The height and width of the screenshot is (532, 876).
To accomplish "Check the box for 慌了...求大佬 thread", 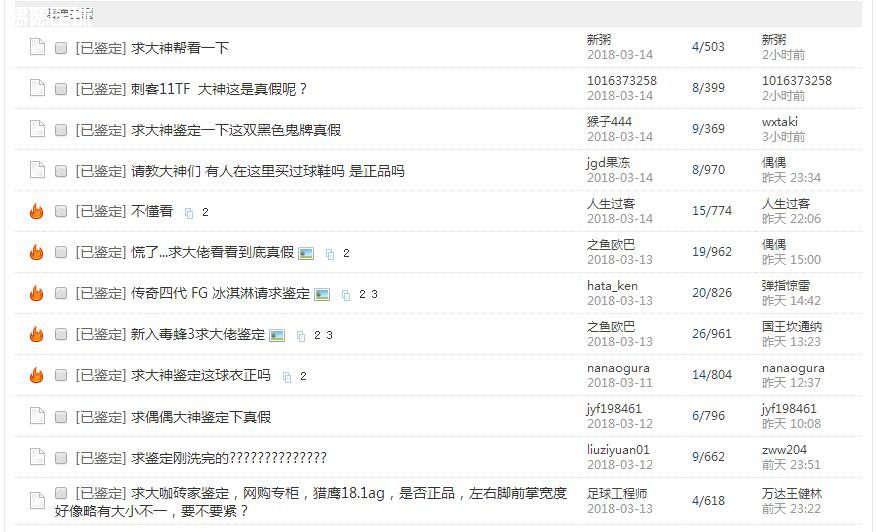I will coord(61,253).
